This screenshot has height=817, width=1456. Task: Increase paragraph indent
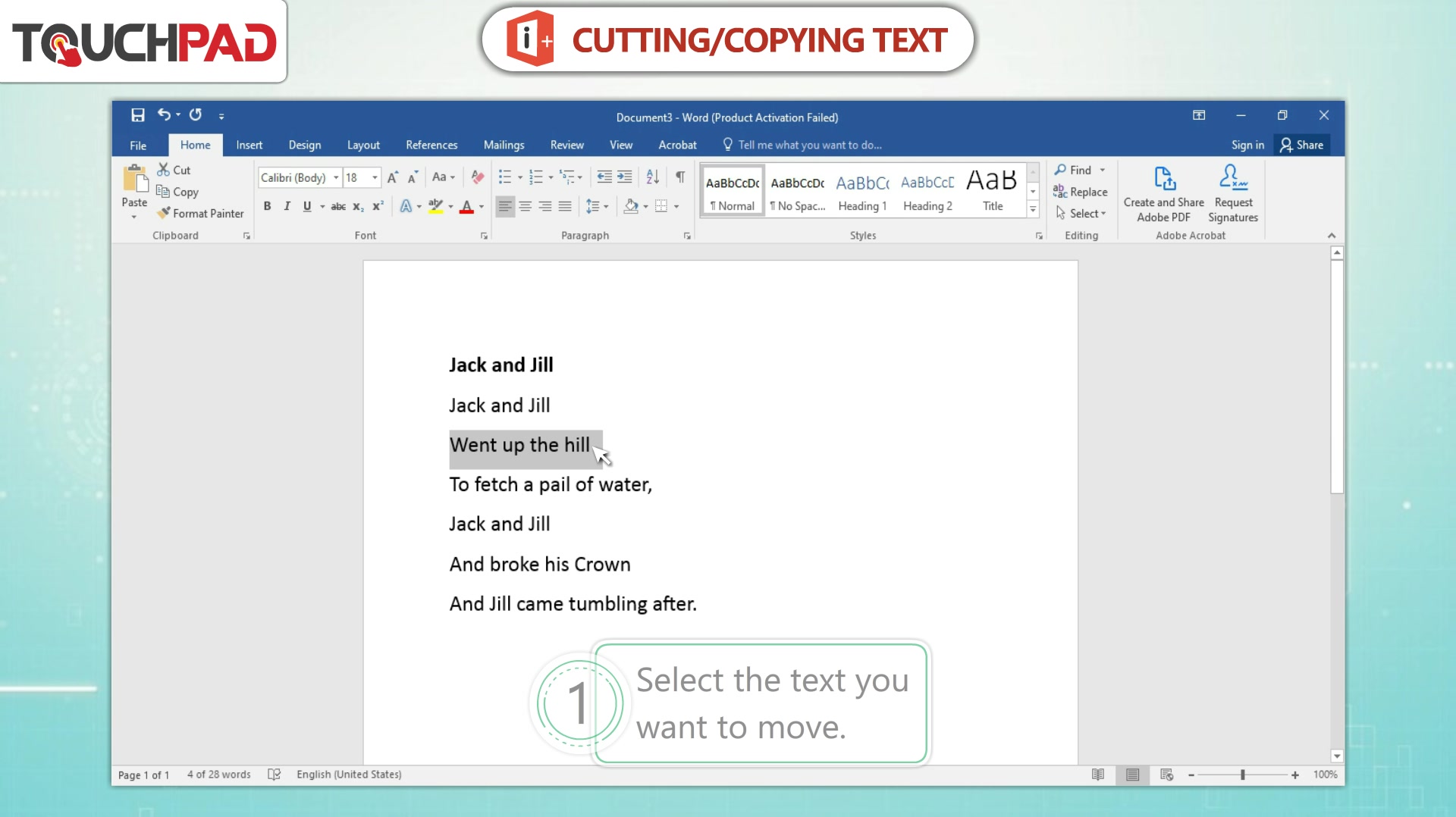[624, 177]
